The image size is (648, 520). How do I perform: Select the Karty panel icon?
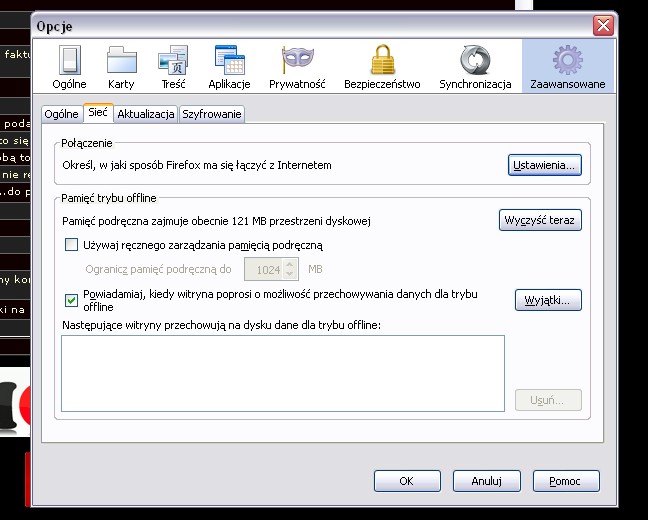(x=121, y=61)
